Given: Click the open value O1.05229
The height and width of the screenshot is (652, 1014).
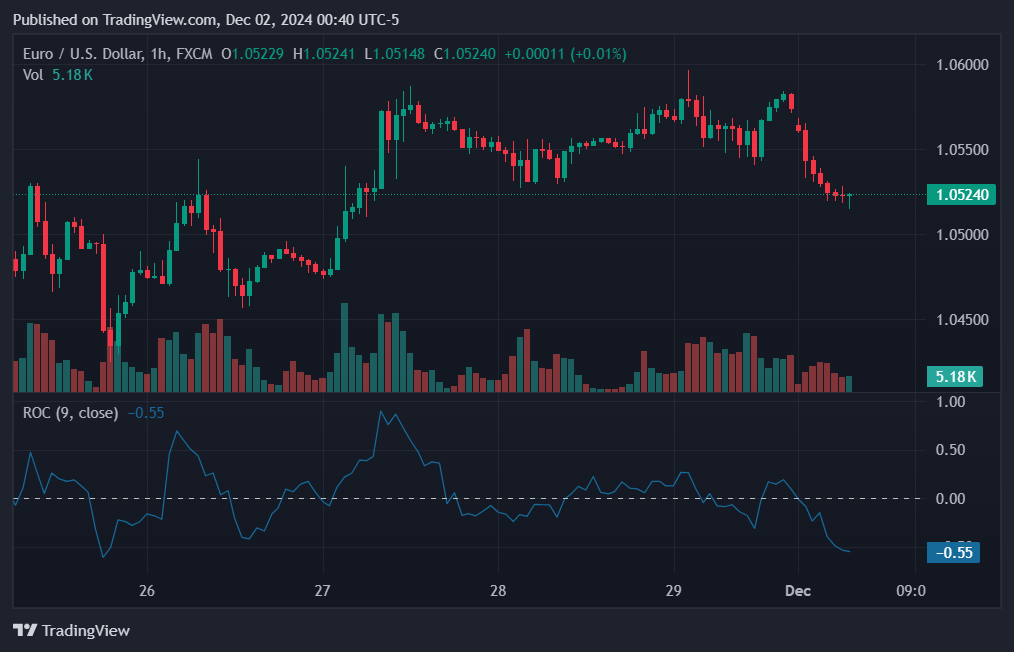Looking at the screenshot, I should tap(252, 54).
